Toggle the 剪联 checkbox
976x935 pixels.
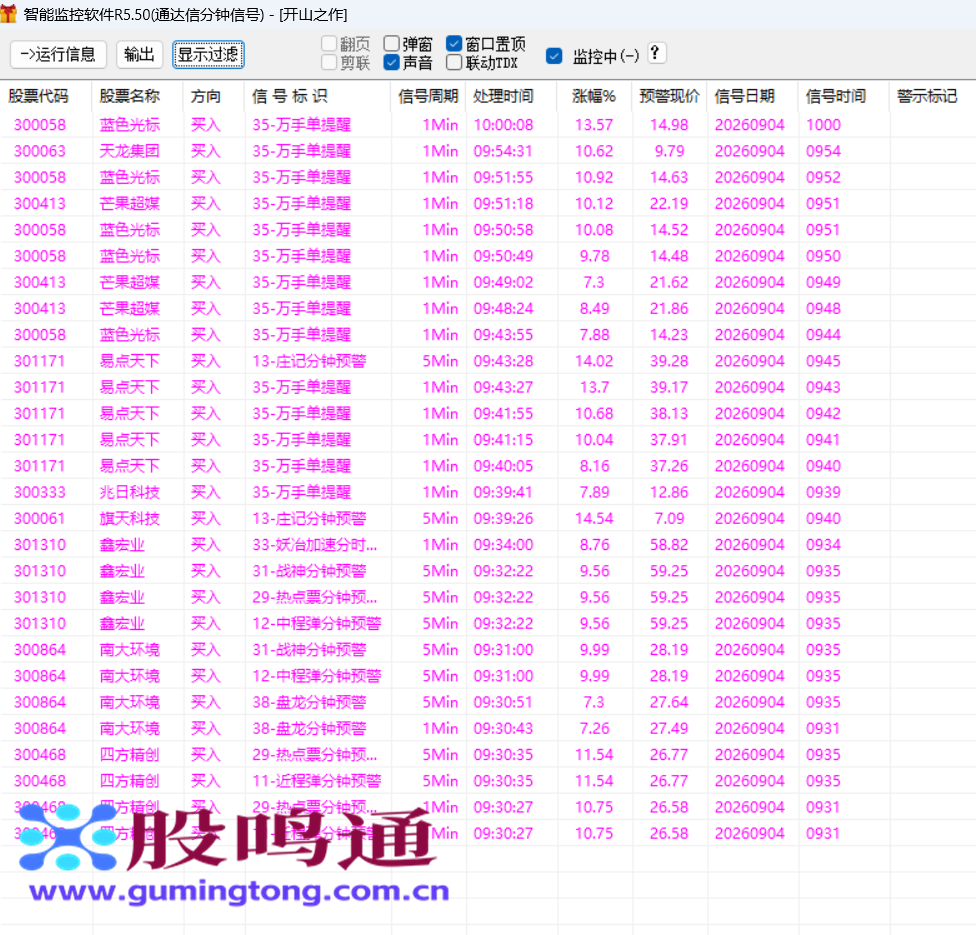329,62
